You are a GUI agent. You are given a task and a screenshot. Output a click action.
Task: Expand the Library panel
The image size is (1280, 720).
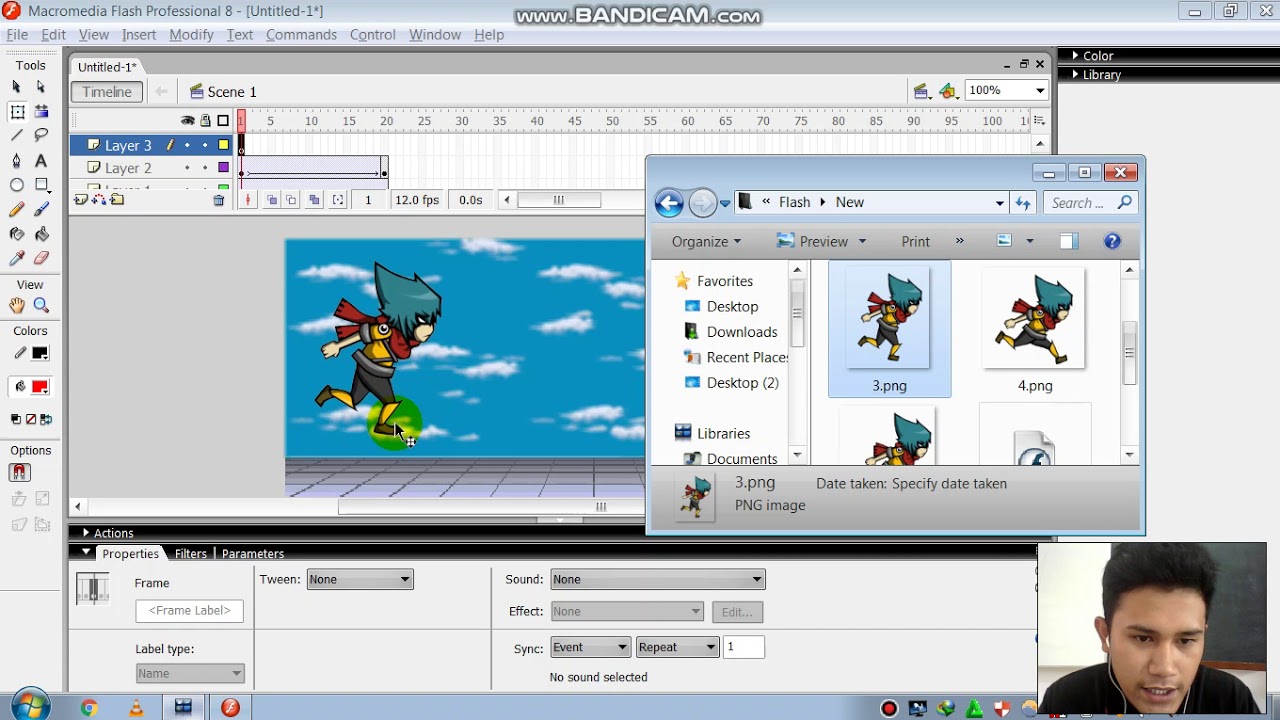[1075, 75]
